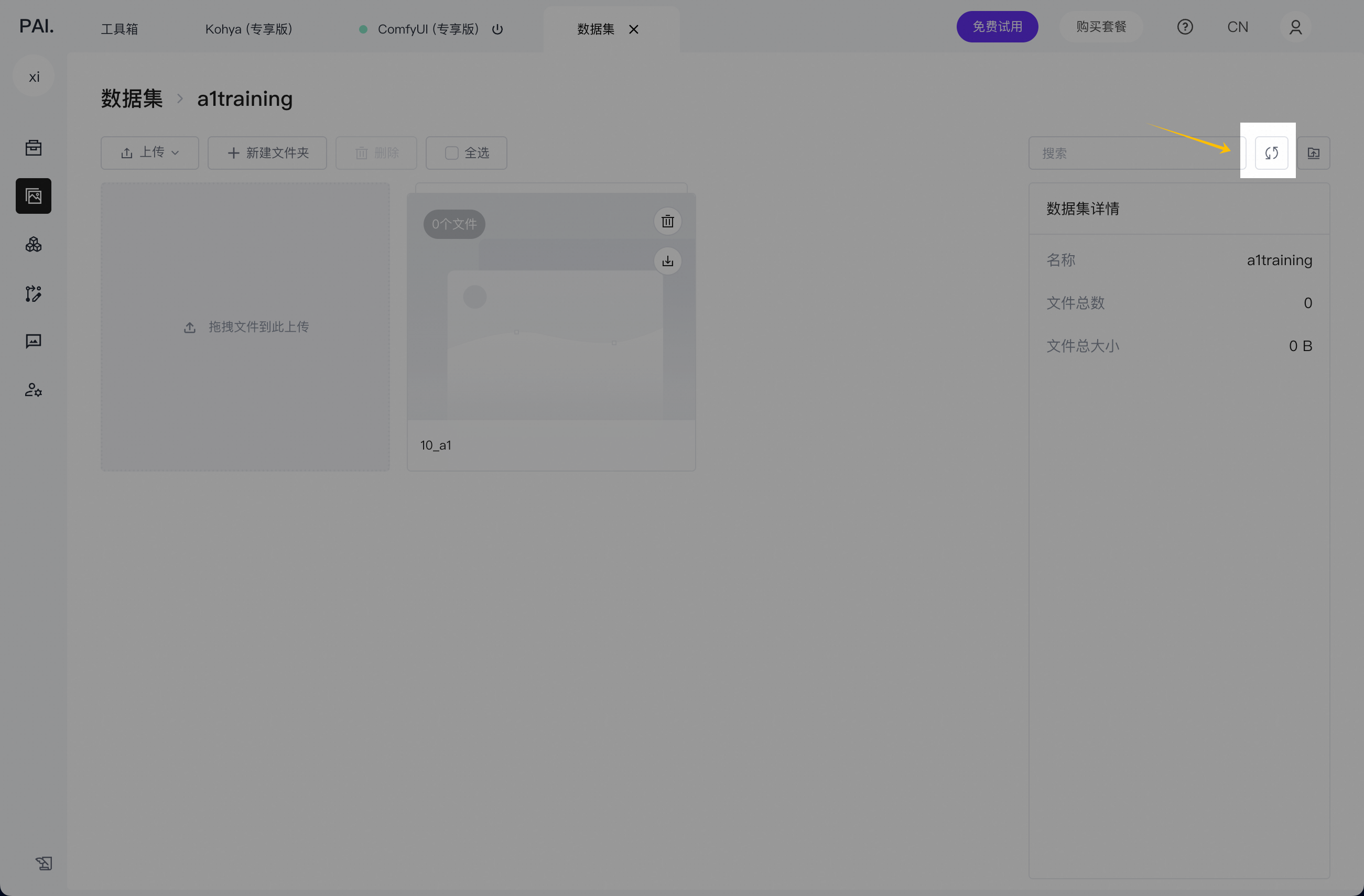Click the import folder icon beside refresh

pos(1313,153)
